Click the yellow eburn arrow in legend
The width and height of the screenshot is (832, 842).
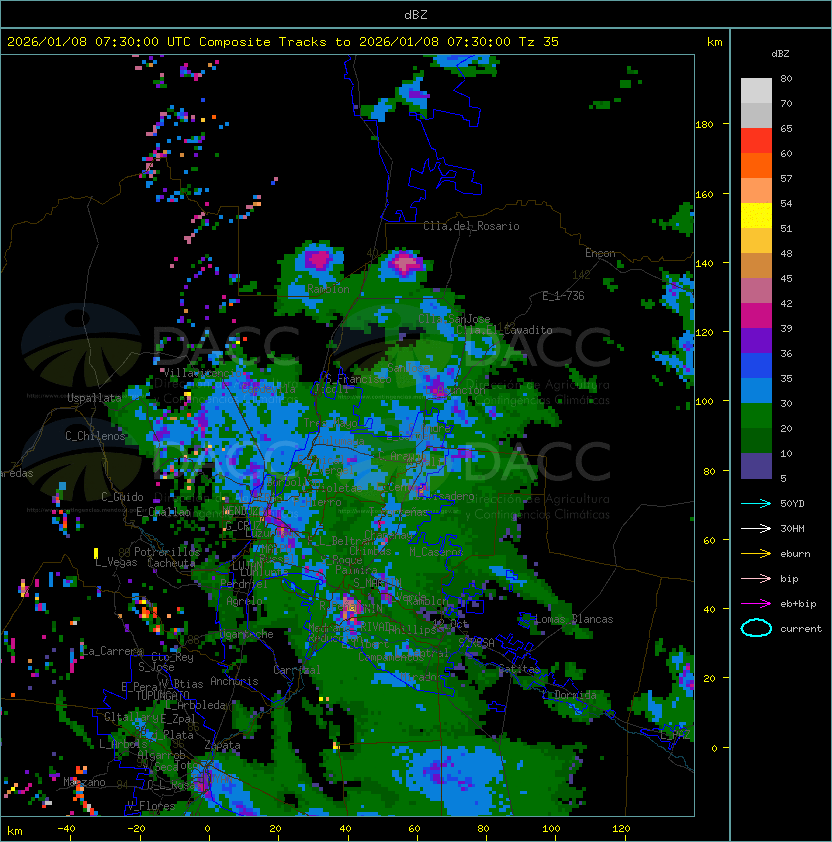756,554
